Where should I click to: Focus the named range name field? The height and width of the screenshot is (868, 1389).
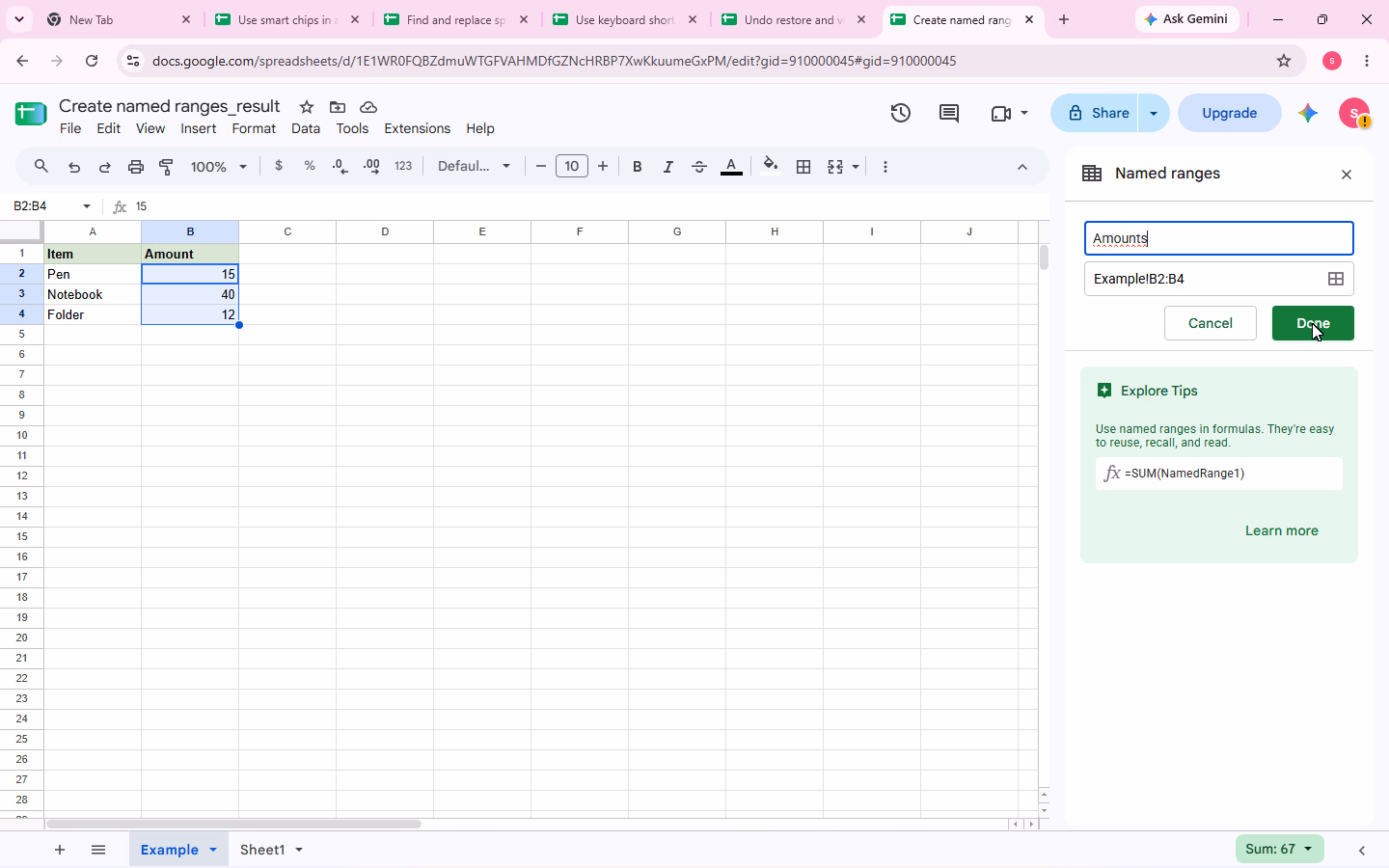(x=1219, y=238)
